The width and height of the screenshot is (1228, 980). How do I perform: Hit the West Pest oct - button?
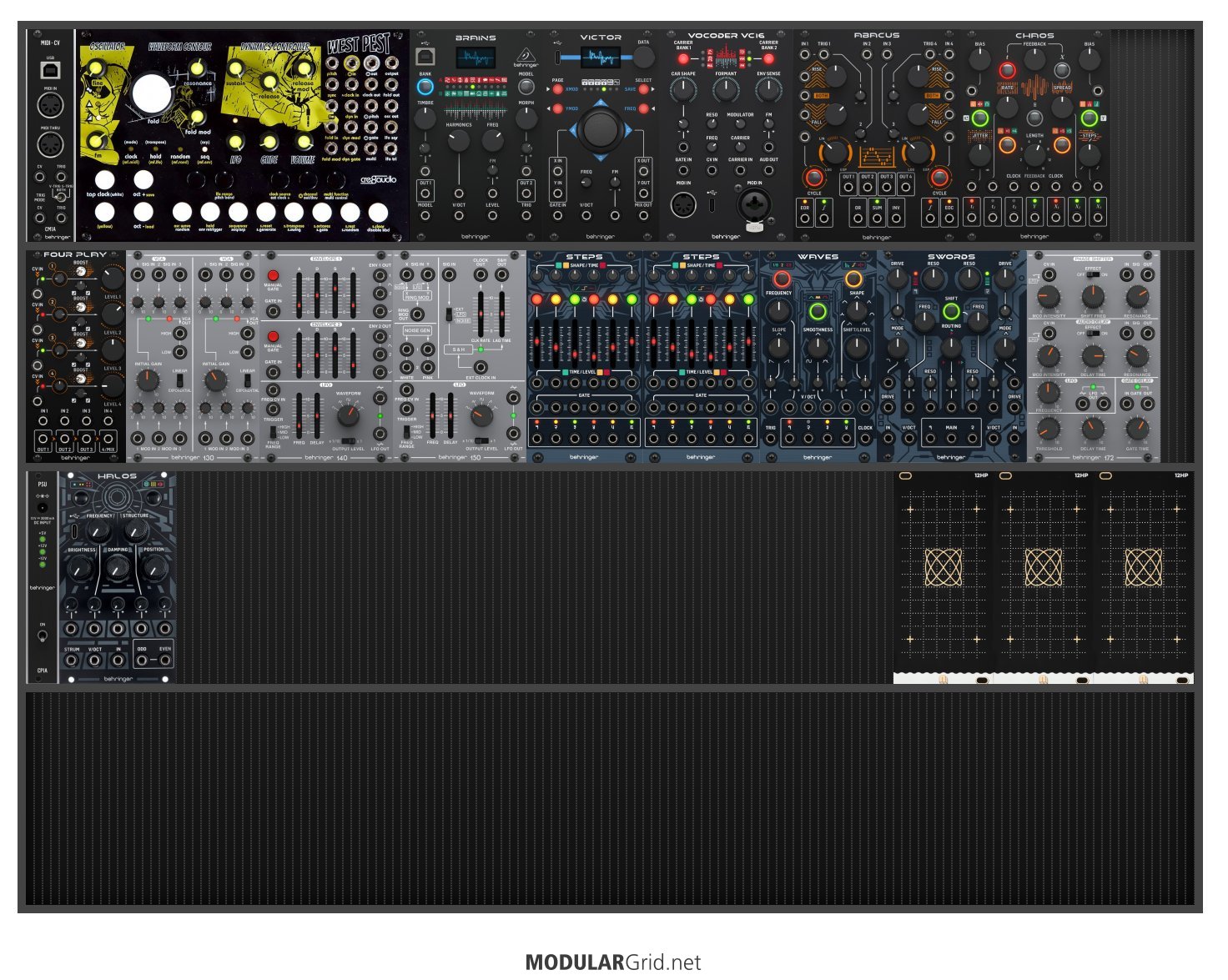(x=143, y=212)
